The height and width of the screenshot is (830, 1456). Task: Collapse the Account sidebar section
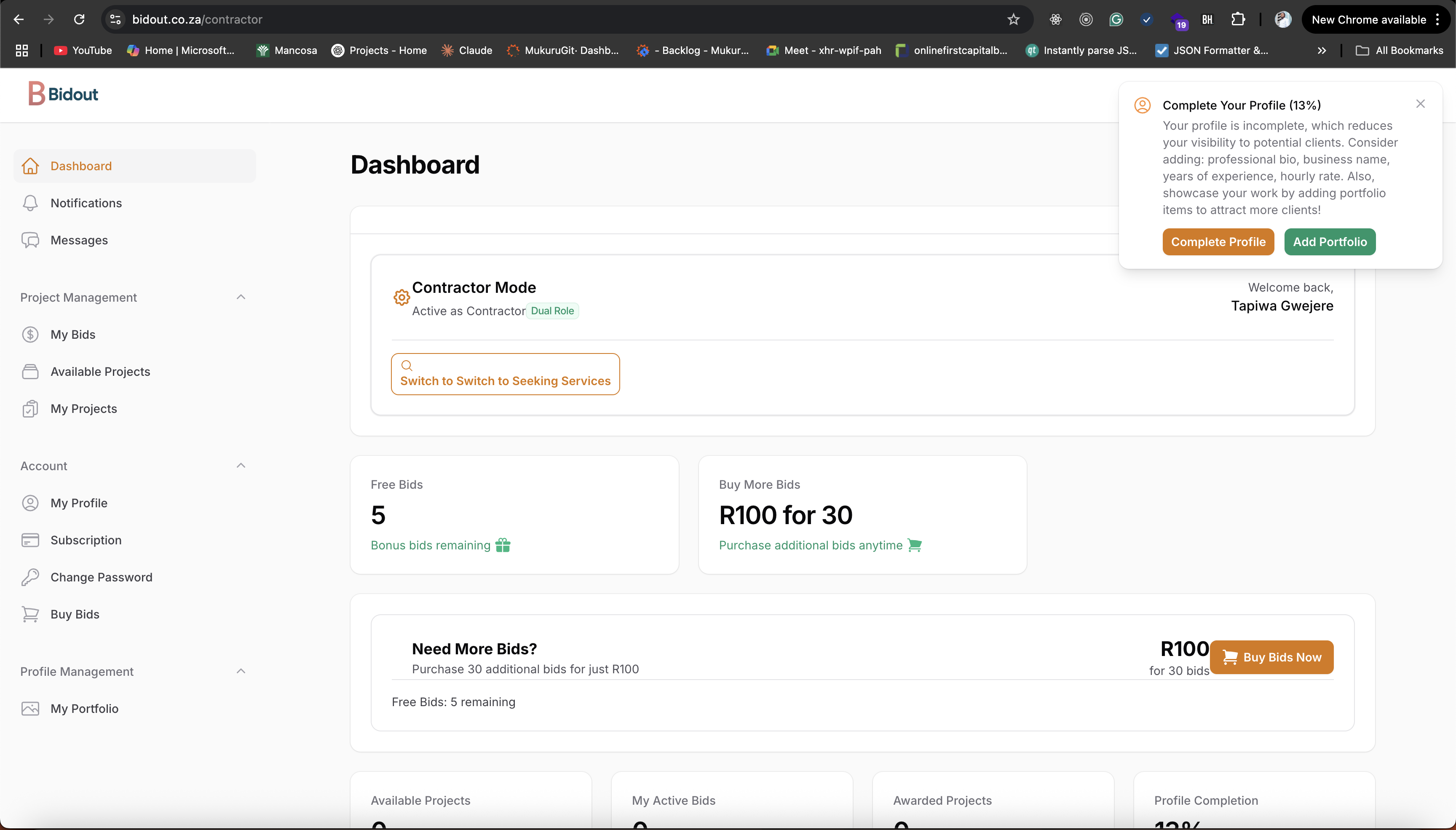(x=241, y=466)
